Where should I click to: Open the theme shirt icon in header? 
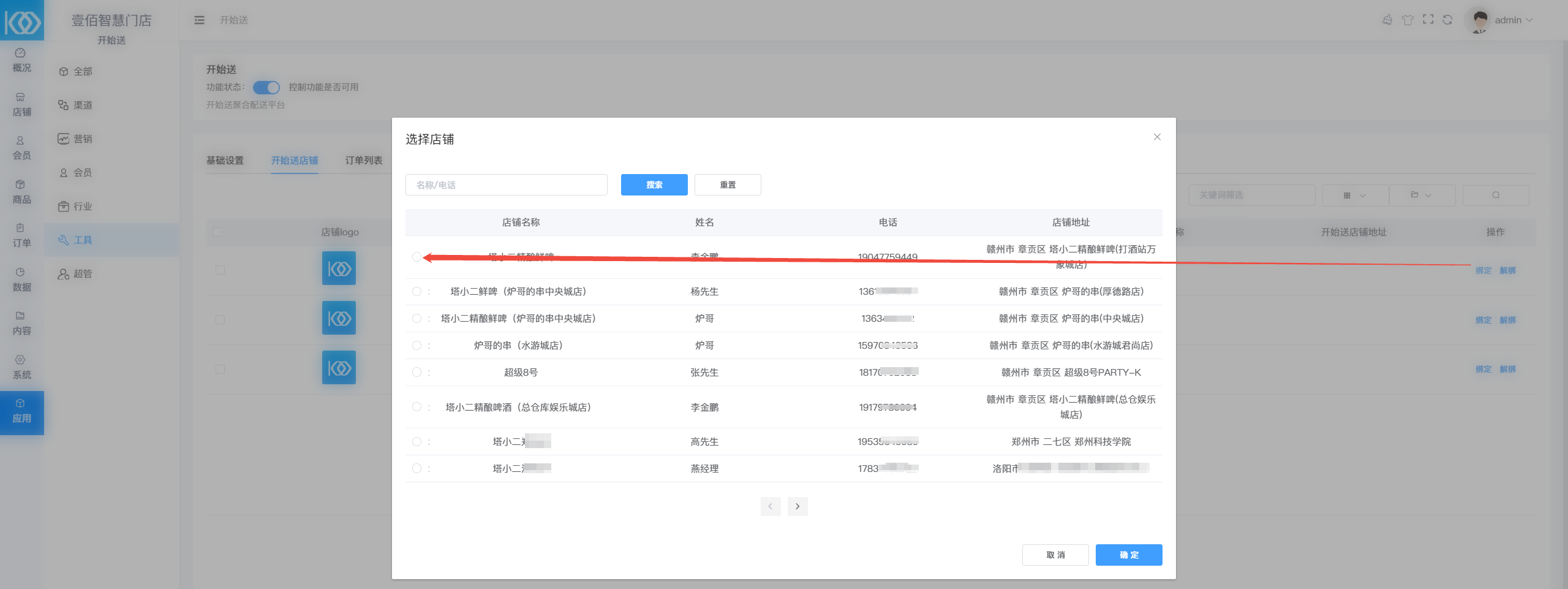tap(1408, 20)
